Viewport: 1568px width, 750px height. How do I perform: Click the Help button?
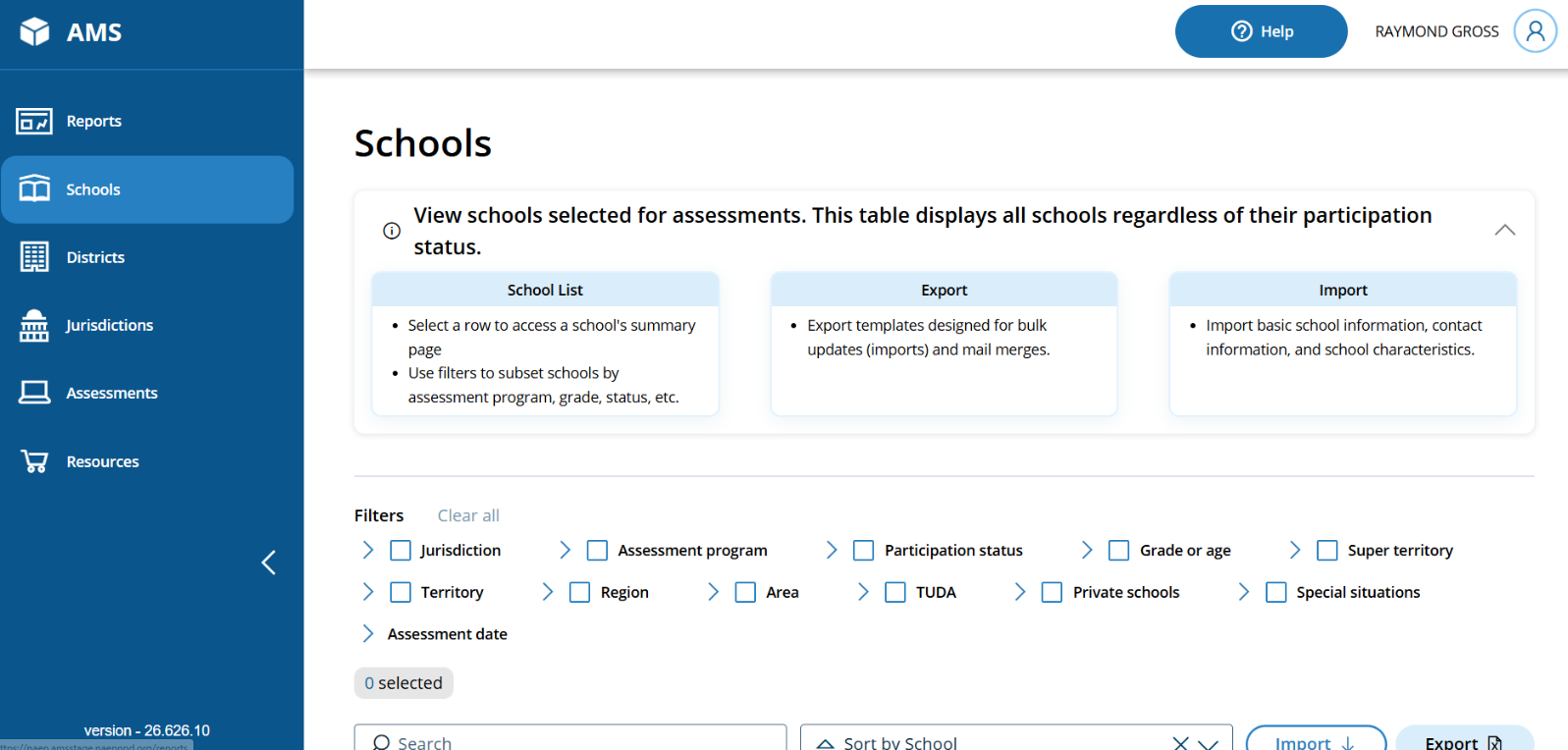tap(1261, 31)
